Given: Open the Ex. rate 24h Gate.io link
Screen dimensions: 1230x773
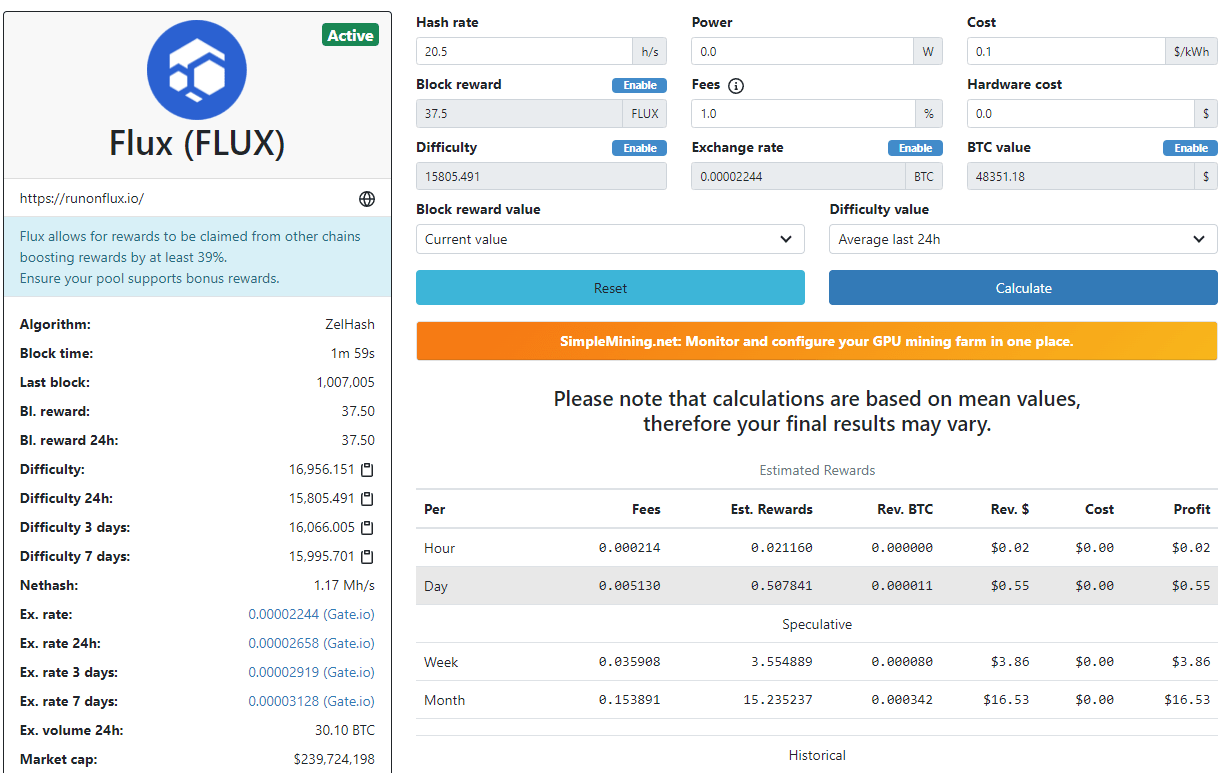Looking at the screenshot, I should click(x=311, y=643).
